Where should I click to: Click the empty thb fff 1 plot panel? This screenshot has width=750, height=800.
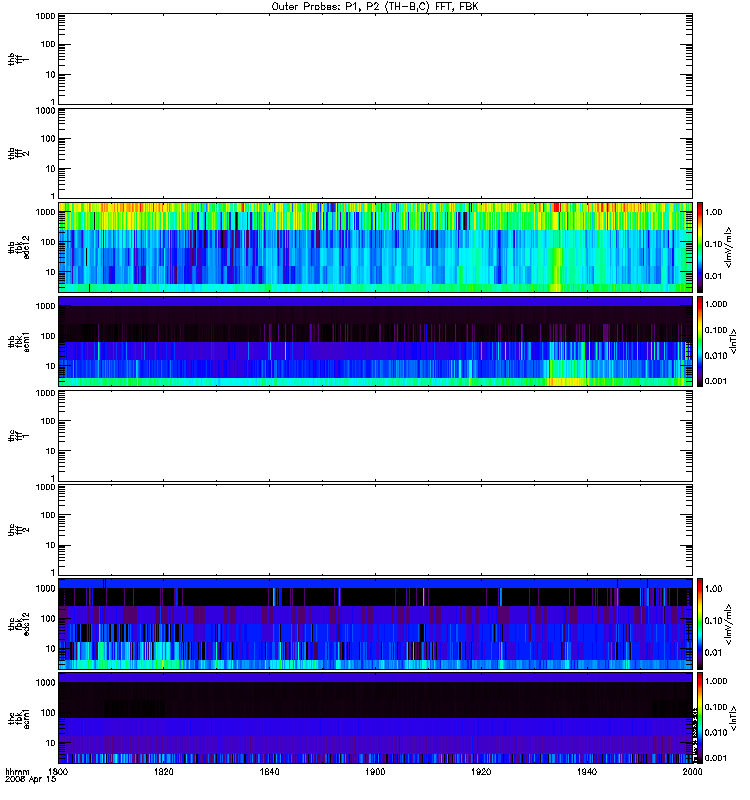(x=376, y=59)
